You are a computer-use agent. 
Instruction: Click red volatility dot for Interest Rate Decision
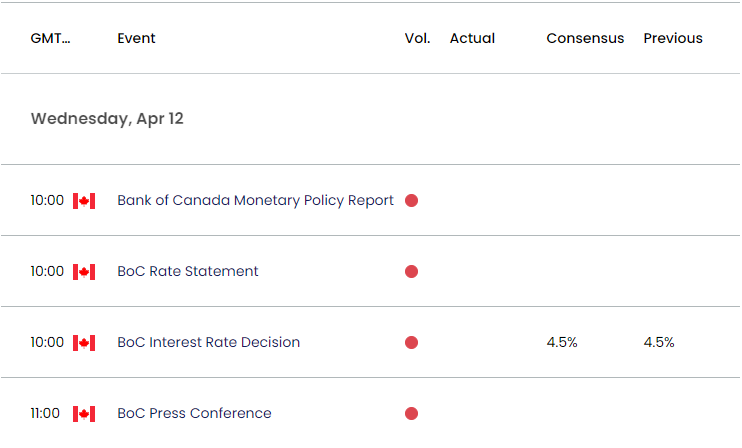pyautogui.click(x=411, y=343)
